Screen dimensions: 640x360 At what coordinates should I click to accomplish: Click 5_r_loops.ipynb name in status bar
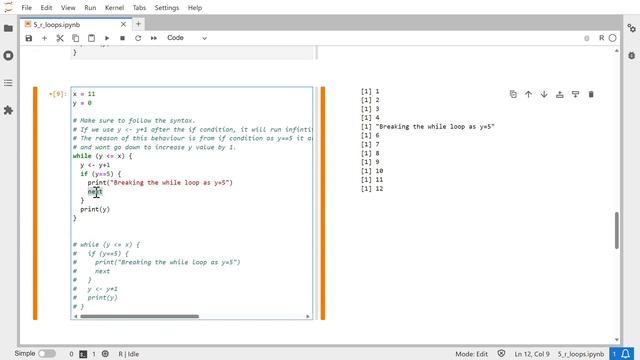(580, 354)
